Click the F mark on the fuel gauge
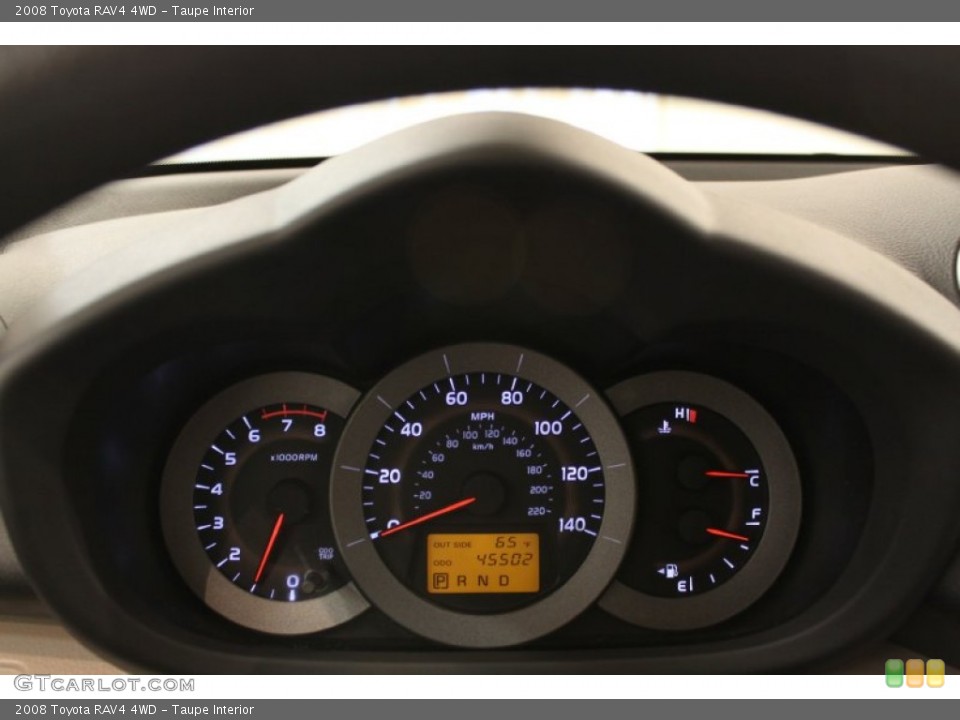Screen dimensions: 960x720 pos(756,513)
